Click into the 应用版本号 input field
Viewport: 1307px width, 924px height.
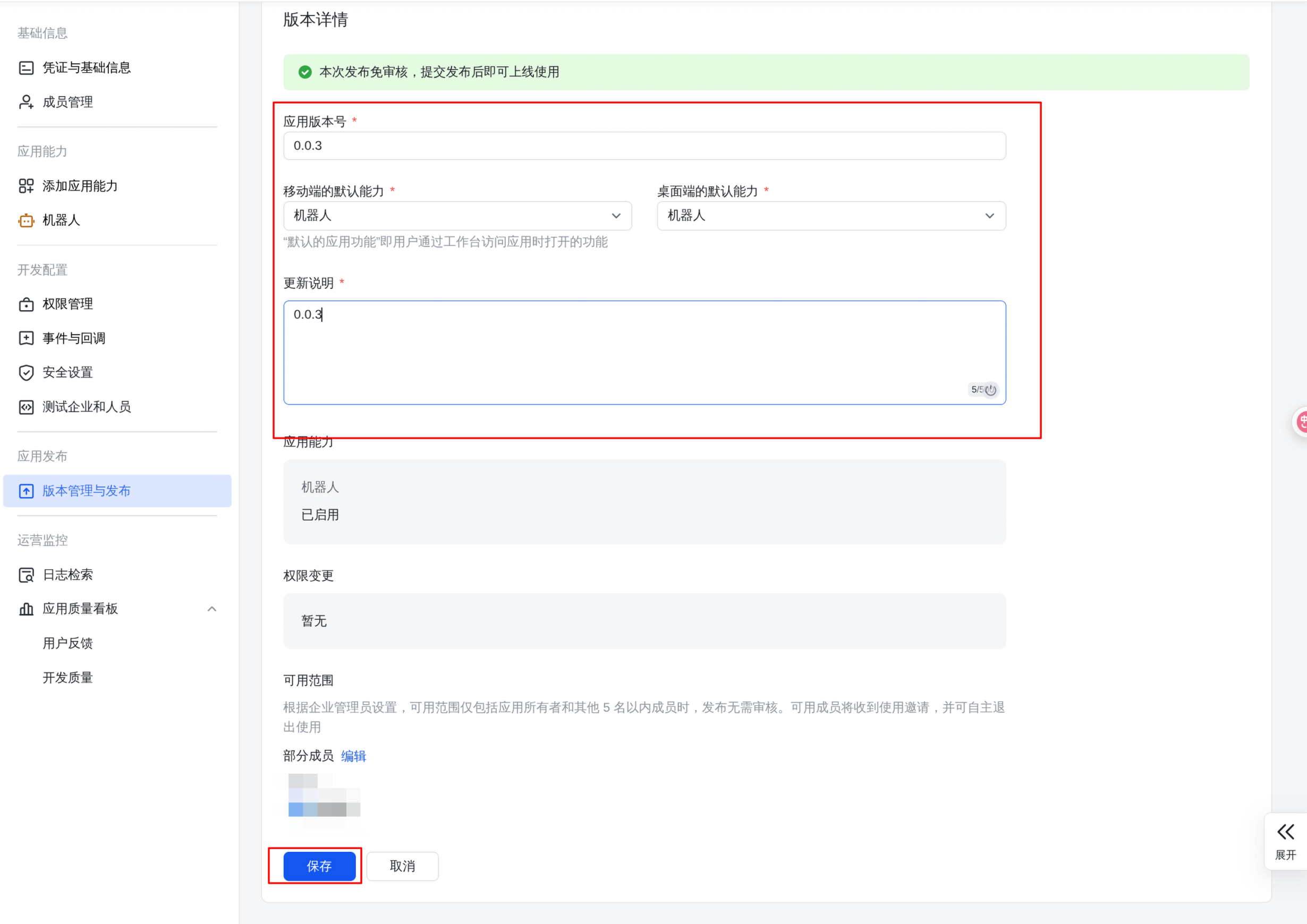click(x=644, y=146)
